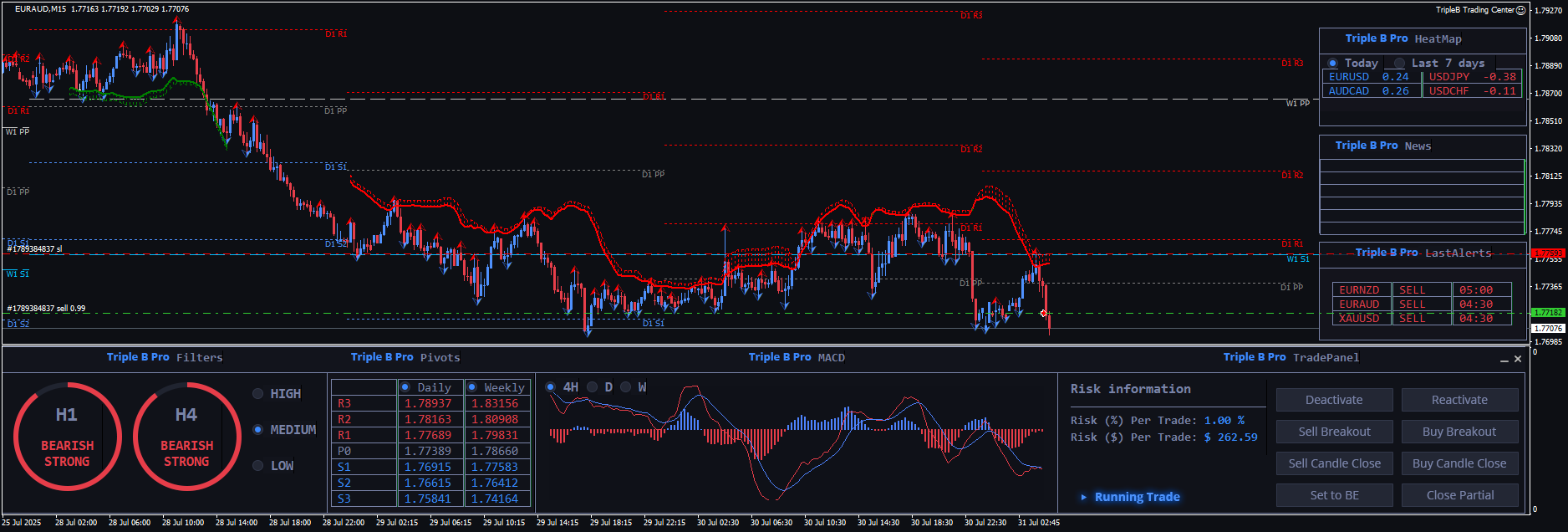Screen dimensions: 1568x532
Task: Toggle the Weekly pivots radio button
Action: 472,387
